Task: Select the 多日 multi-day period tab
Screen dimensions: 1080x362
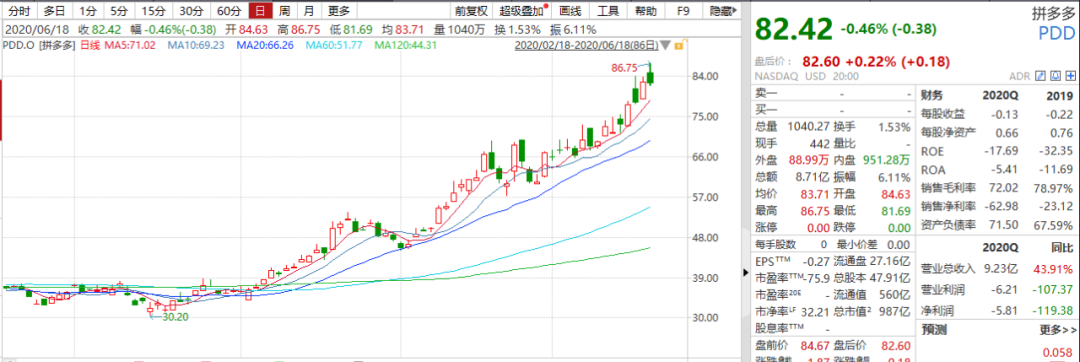Action: tap(55, 11)
